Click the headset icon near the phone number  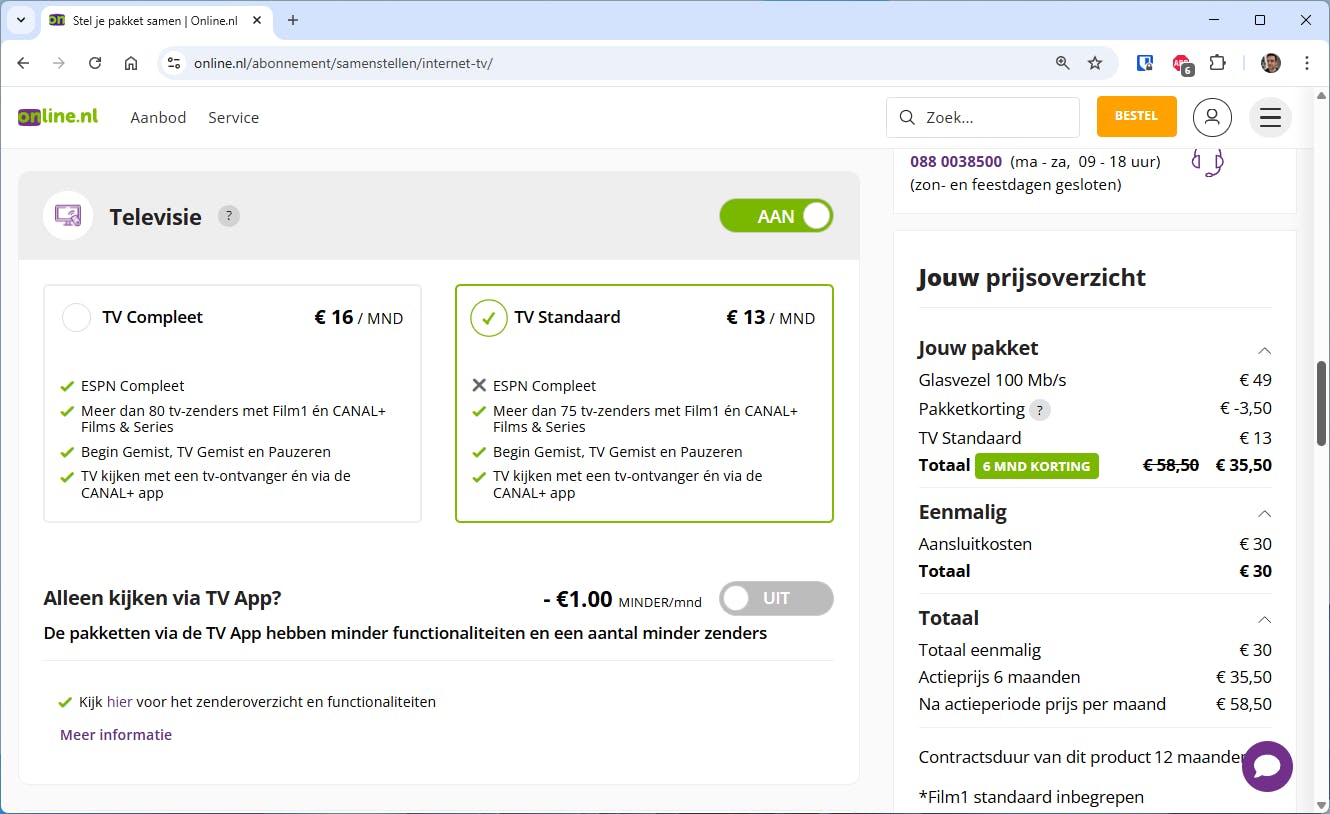tap(1208, 162)
